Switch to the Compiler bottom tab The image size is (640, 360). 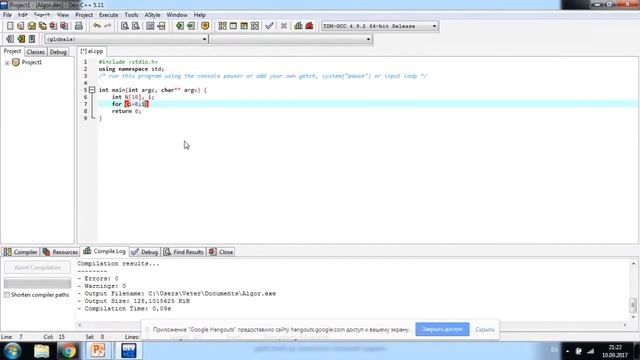20,252
